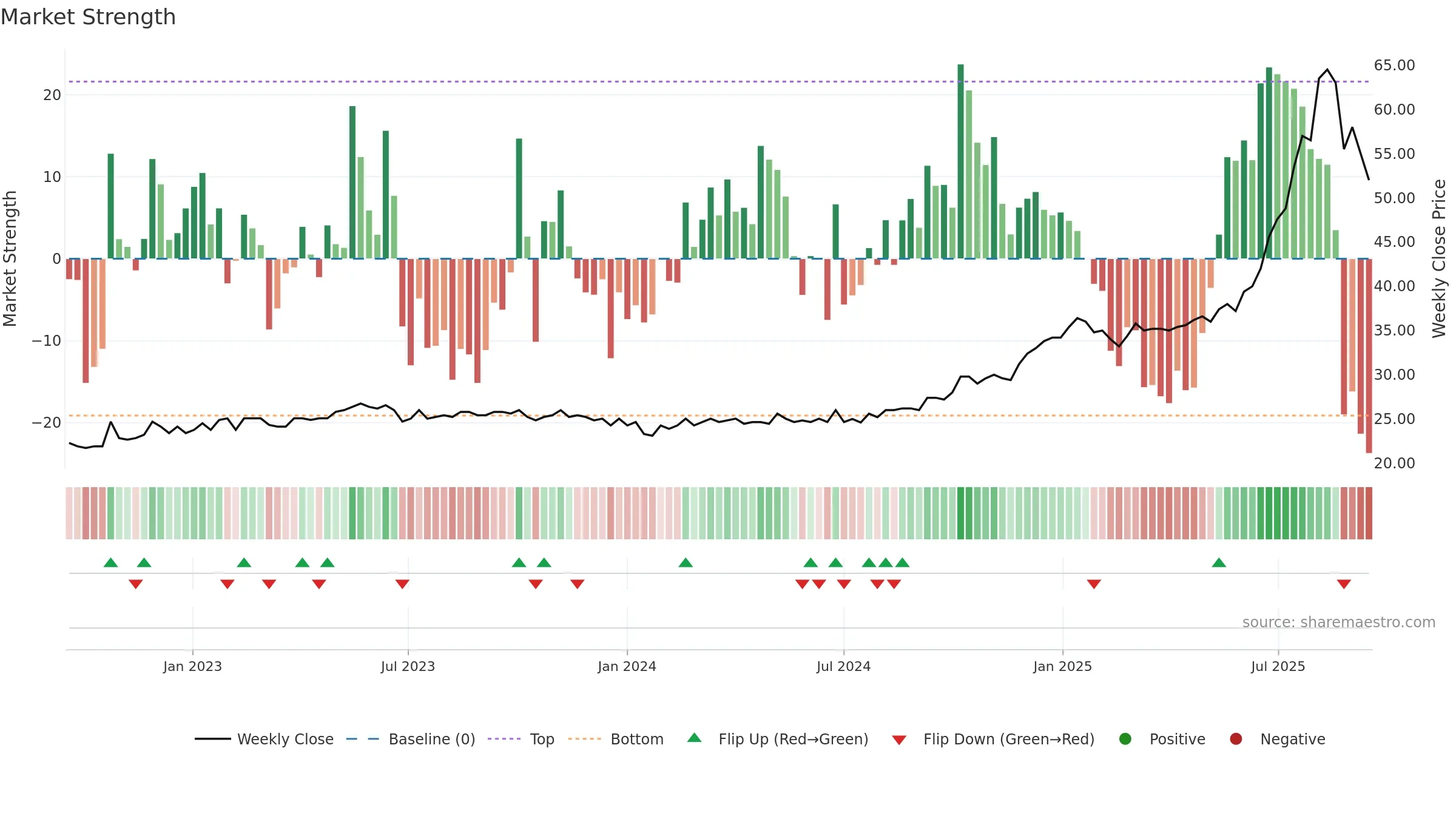Click the red Negative legend dot
1456x819 pixels.
1236,739
